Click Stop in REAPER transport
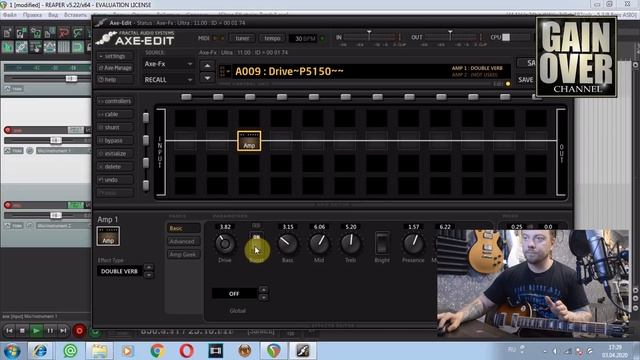Image resolution: width=640 pixels, height=360 pixels. (x=22, y=331)
